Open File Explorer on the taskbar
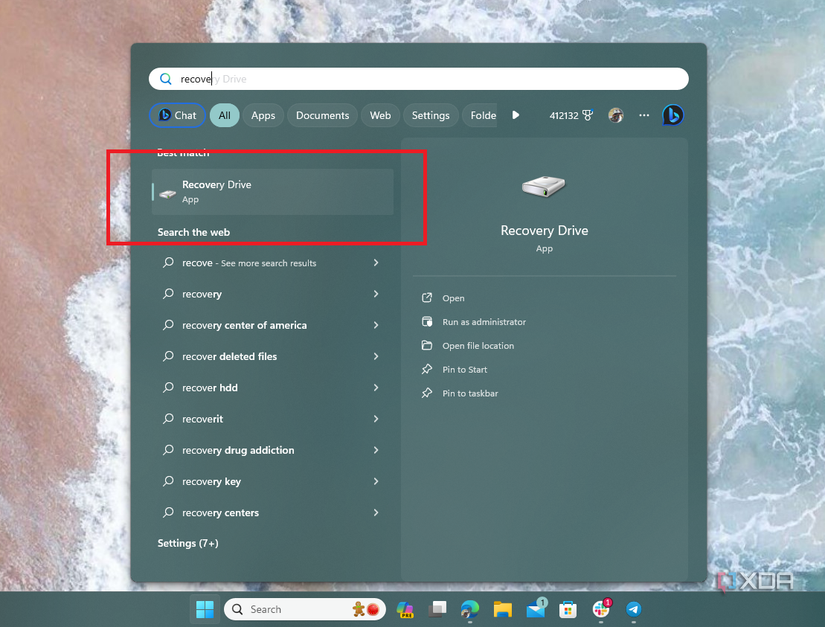 pyautogui.click(x=503, y=609)
